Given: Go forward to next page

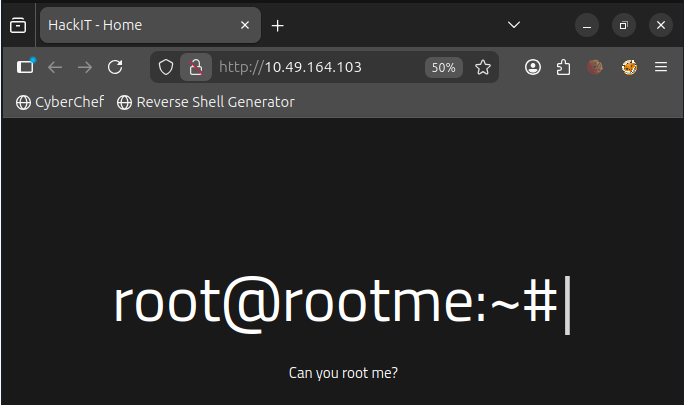Looking at the screenshot, I should point(85,67).
